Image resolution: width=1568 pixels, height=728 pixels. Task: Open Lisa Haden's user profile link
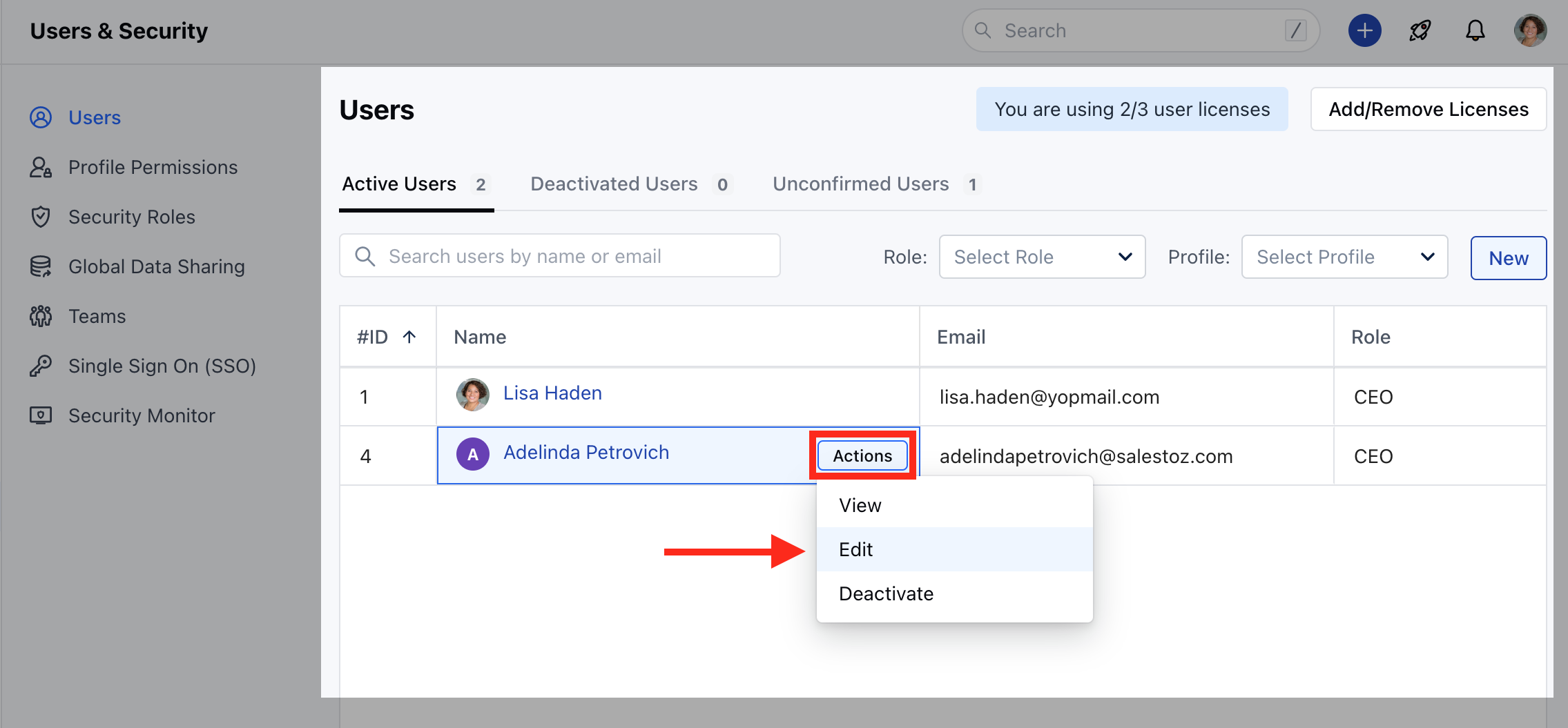pos(552,393)
